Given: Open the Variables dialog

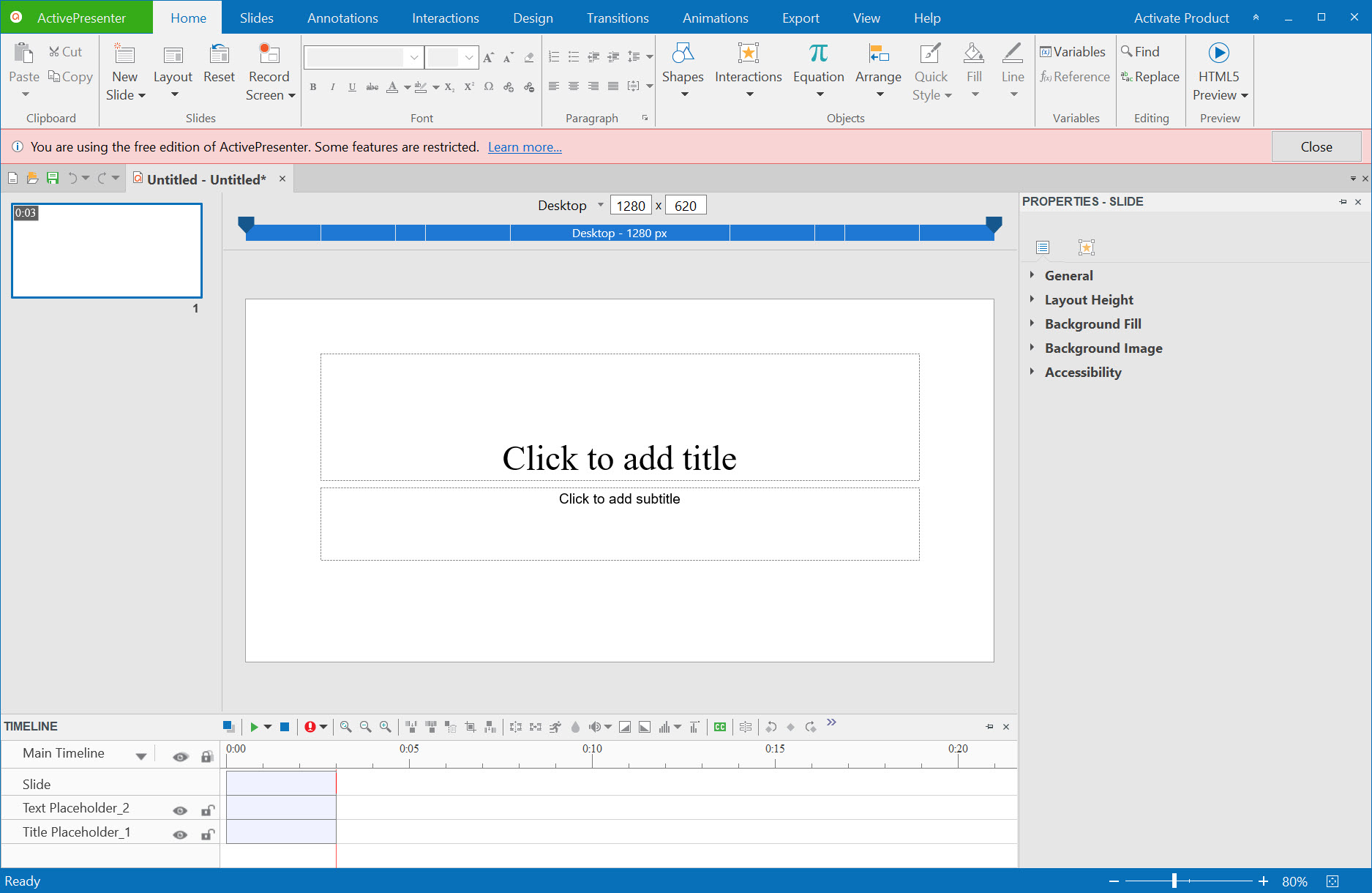Looking at the screenshot, I should (1072, 52).
